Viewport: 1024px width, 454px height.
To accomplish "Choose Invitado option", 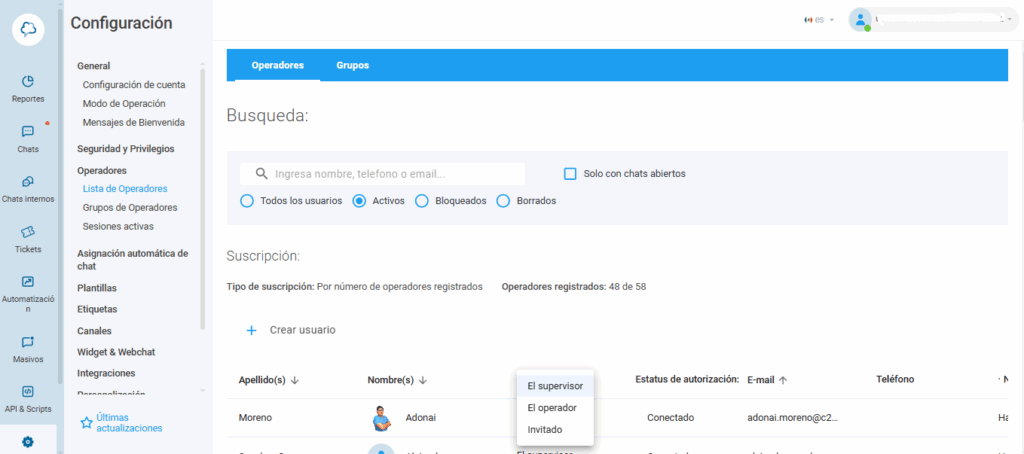I will coord(555,429).
